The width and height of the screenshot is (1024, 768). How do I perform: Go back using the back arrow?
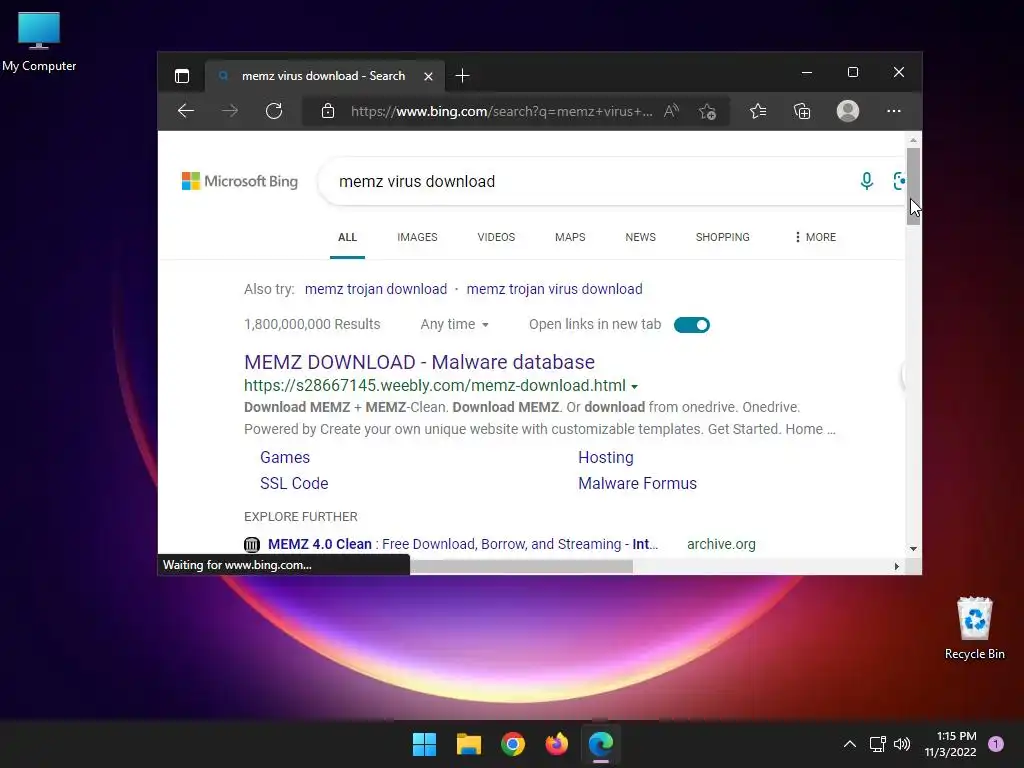[x=186, y=111]
